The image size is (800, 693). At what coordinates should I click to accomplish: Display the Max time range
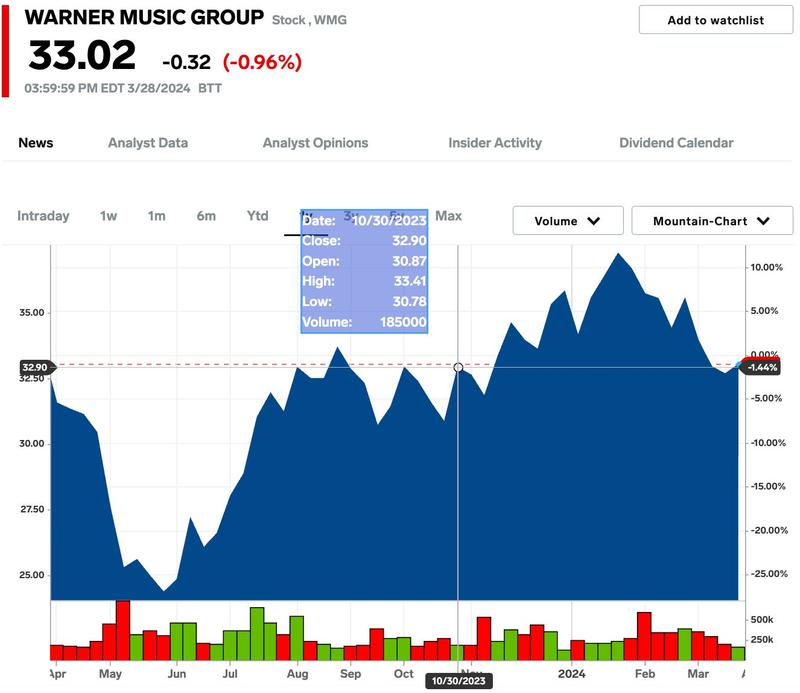[x=448, y=216]
